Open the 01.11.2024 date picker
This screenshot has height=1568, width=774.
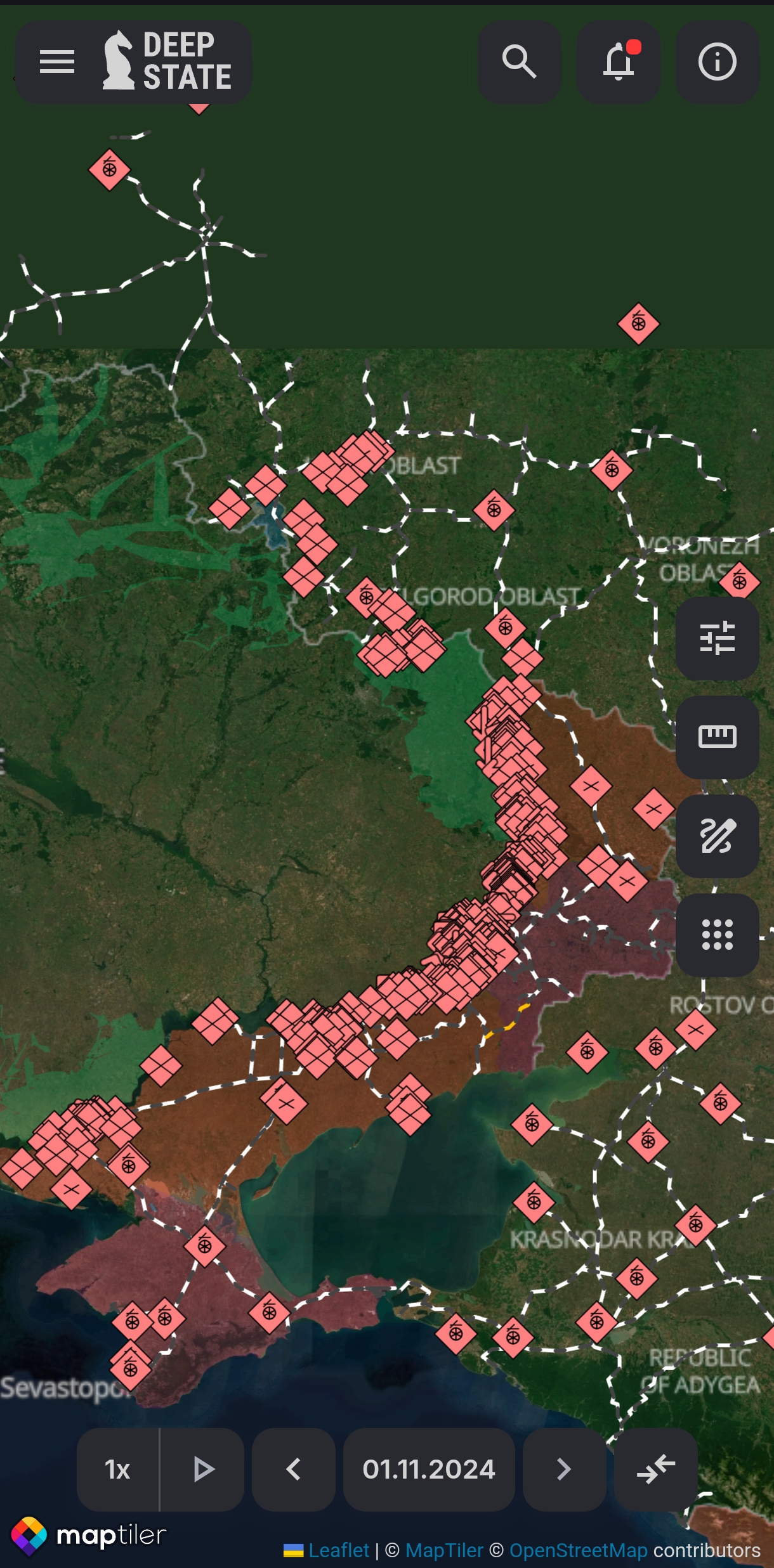pyautogui.click(x=429, y=1469)
